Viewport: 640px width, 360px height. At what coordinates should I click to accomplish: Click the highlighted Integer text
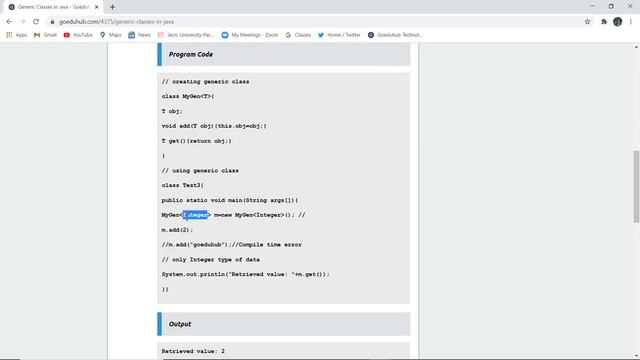tap(195, 215)
